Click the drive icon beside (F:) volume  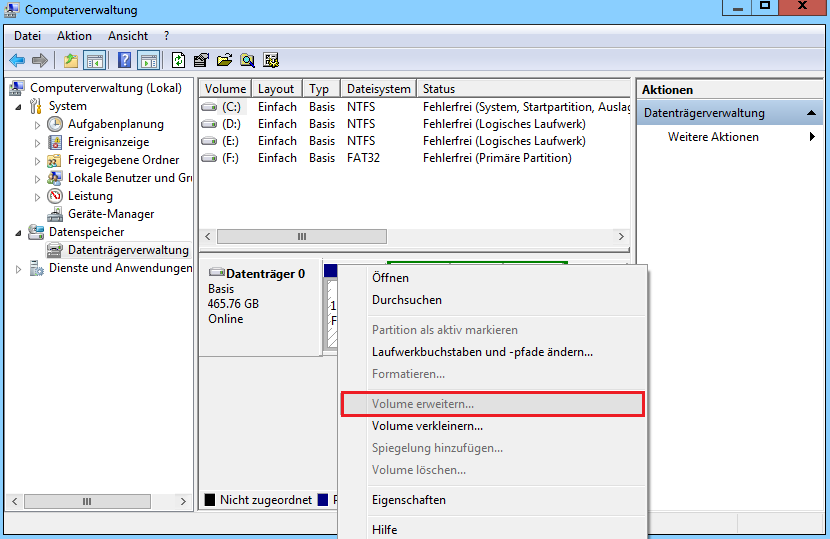coord(209,158)
